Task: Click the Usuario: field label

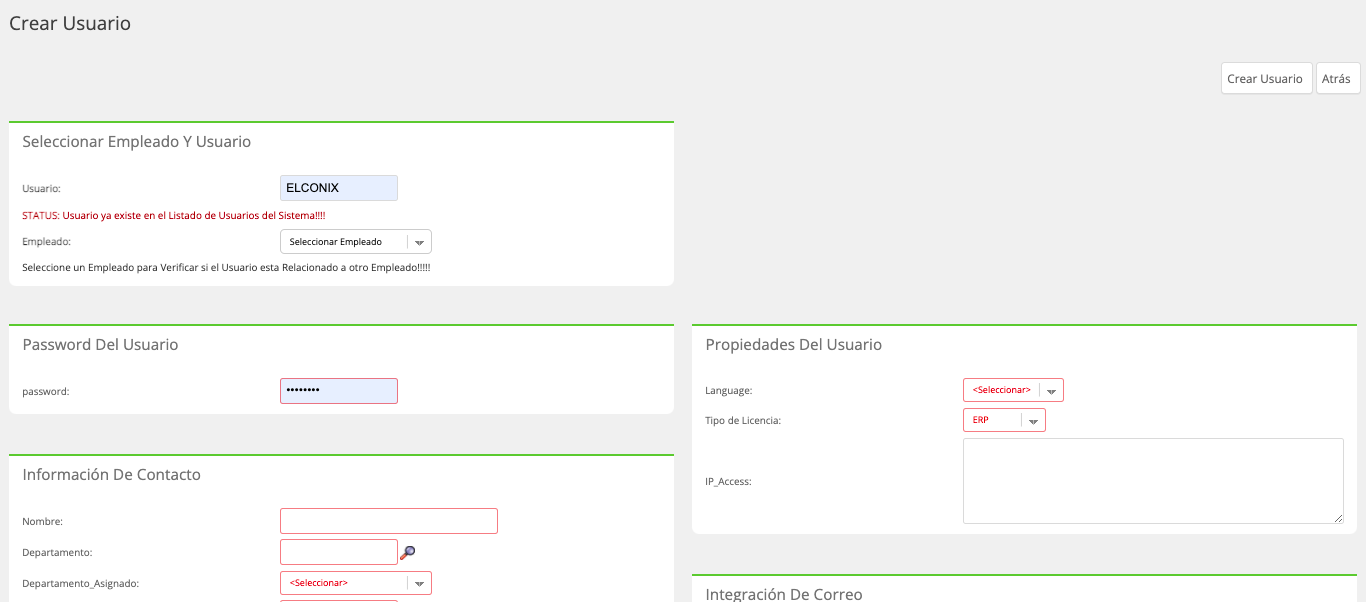Action: click(x=42, y=188)
